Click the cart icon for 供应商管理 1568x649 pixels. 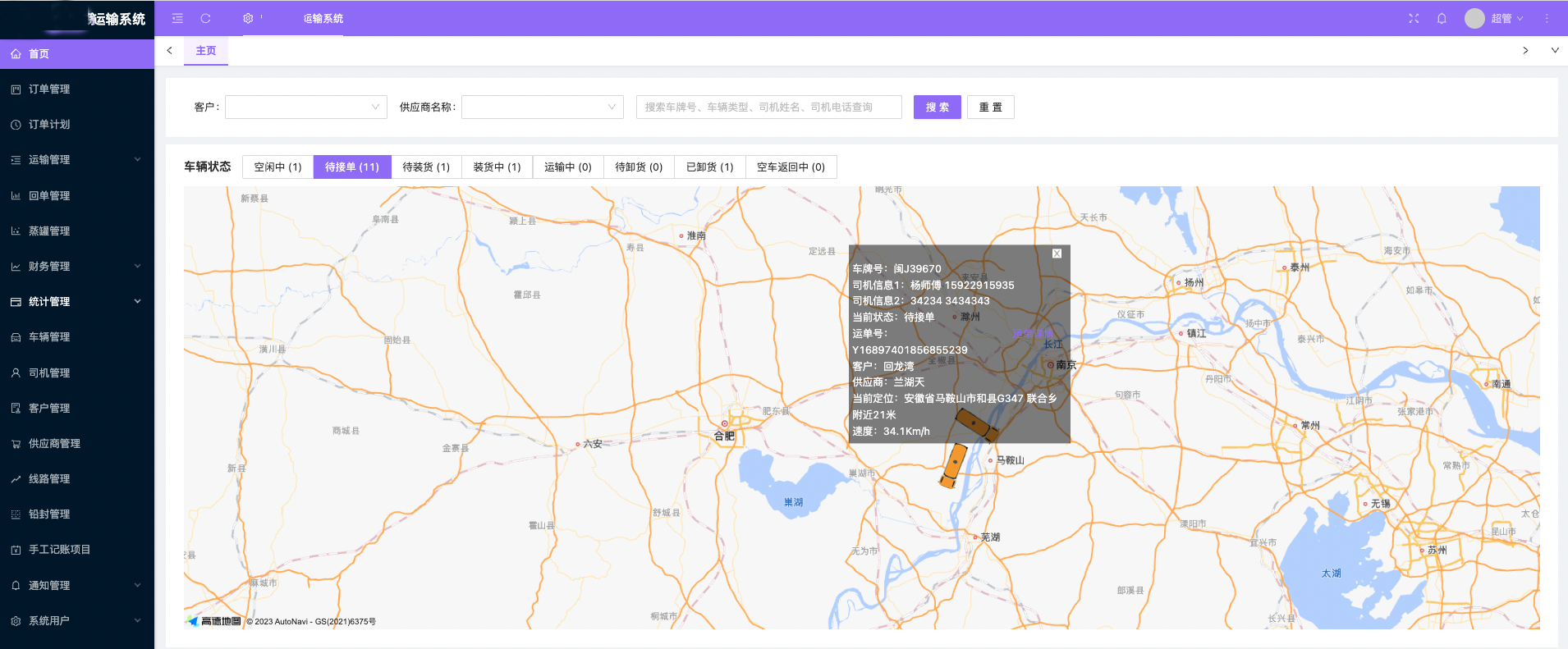(x=16, y=444)
